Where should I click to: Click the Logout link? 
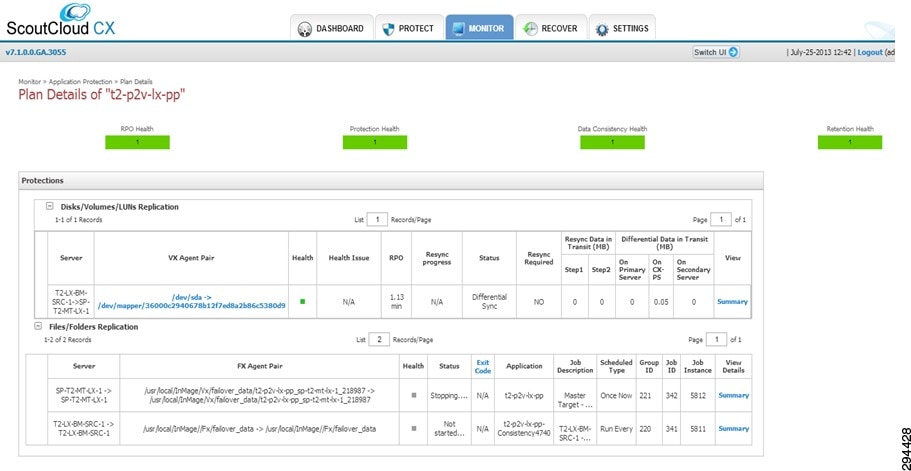click(870, 52)
